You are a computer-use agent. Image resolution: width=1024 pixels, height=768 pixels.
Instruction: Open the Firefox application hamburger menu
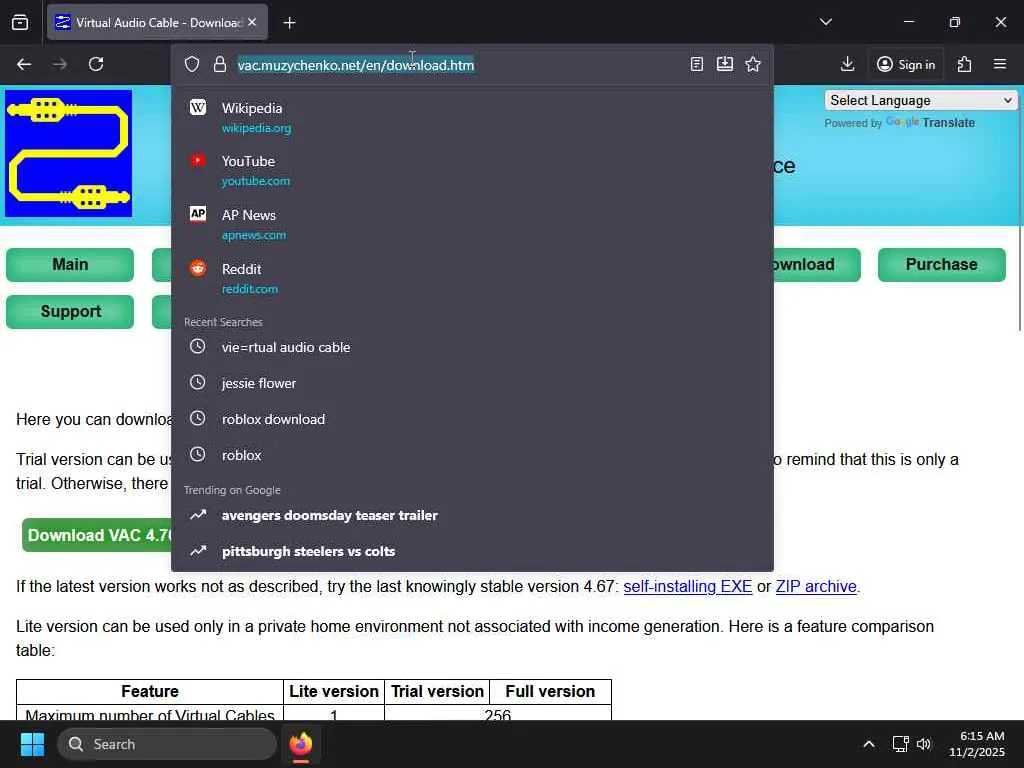point(1000,64)
